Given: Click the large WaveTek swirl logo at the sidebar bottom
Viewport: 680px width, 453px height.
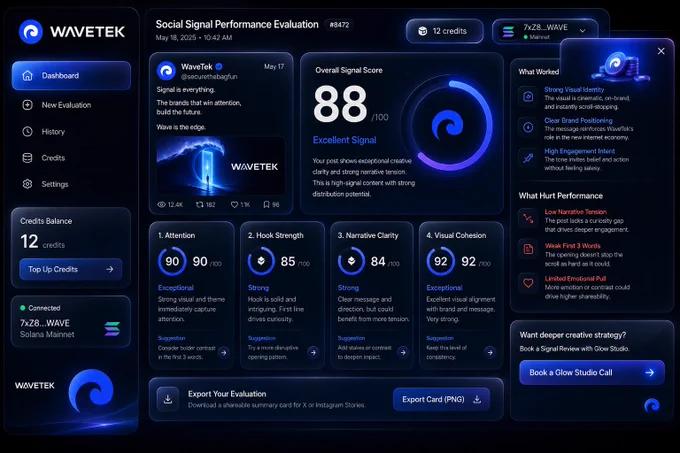Looking at the screenshot, I should coord(91,390).
